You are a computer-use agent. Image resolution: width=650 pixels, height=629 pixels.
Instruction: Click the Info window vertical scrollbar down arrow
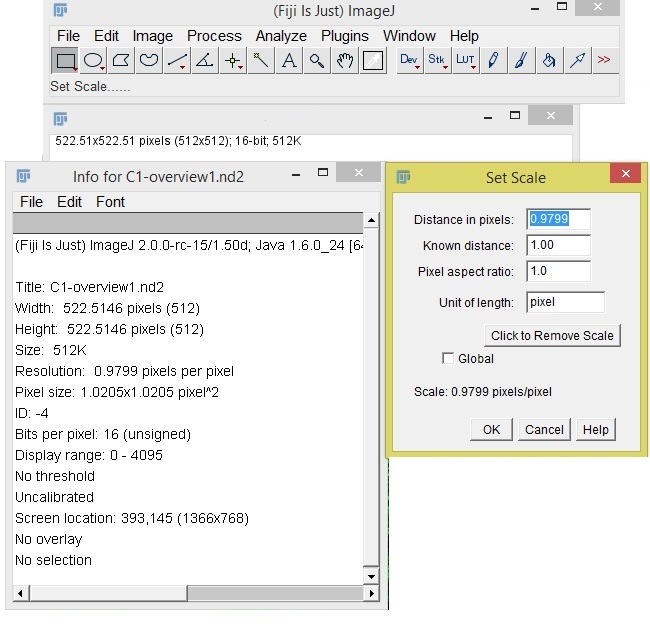tap(371, 576)
